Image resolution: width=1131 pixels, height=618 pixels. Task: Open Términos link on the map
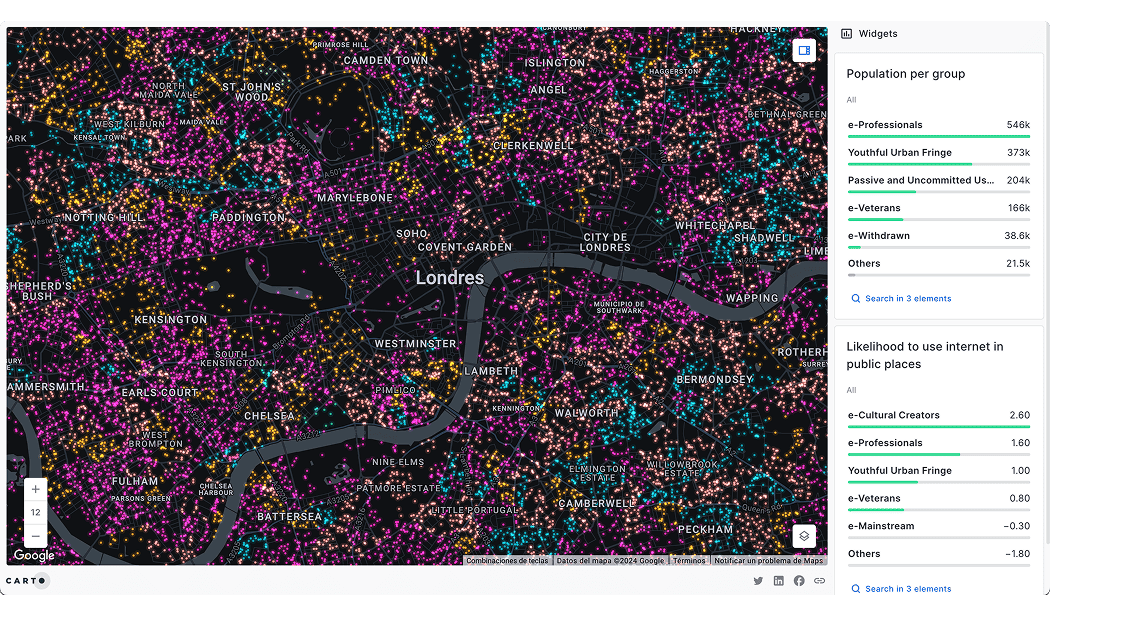click(688, 561)
